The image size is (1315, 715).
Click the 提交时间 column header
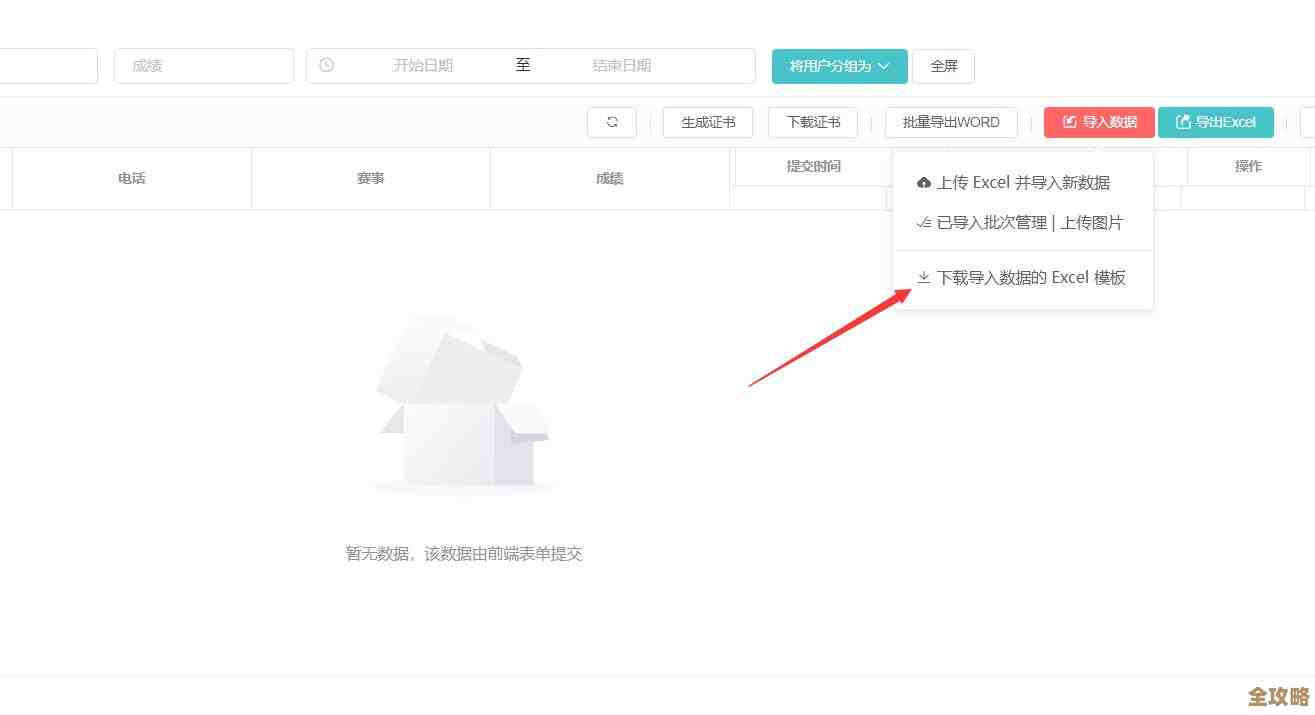click(814, 166)
